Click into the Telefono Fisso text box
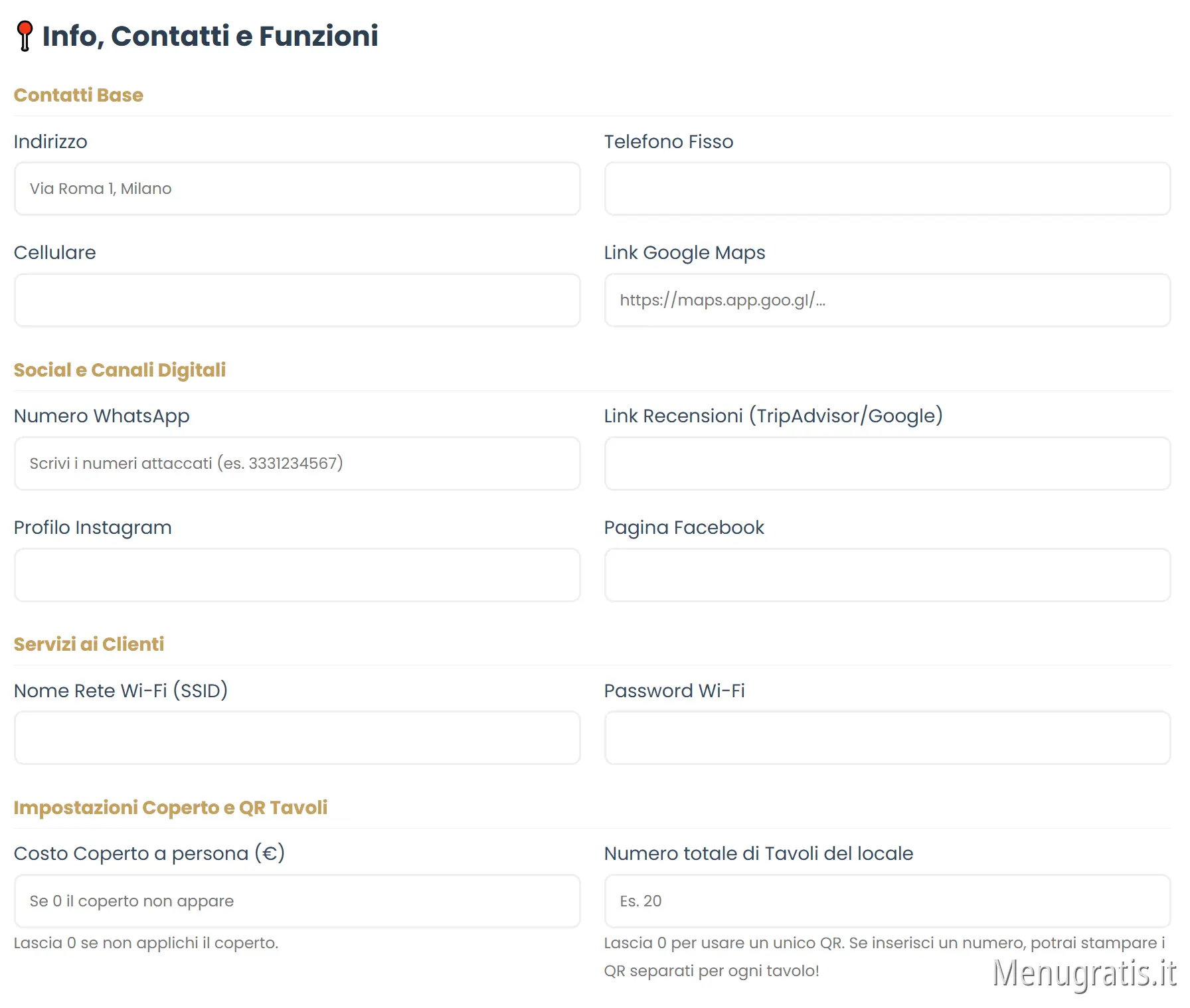The width and height of the screenshot is (1190, 1008). coord(887,189)
